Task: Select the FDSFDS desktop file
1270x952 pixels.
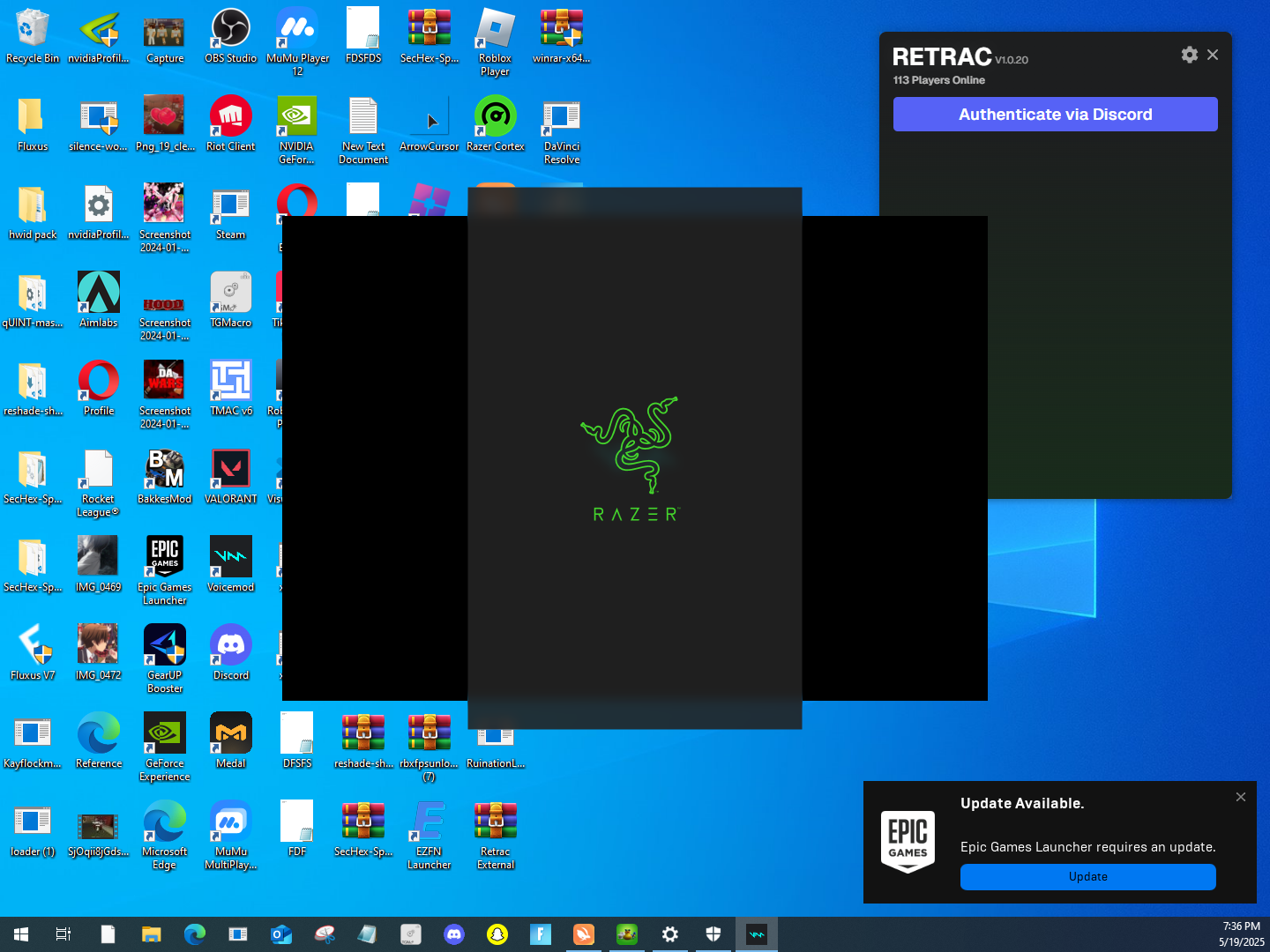Action: coord(363,37)
